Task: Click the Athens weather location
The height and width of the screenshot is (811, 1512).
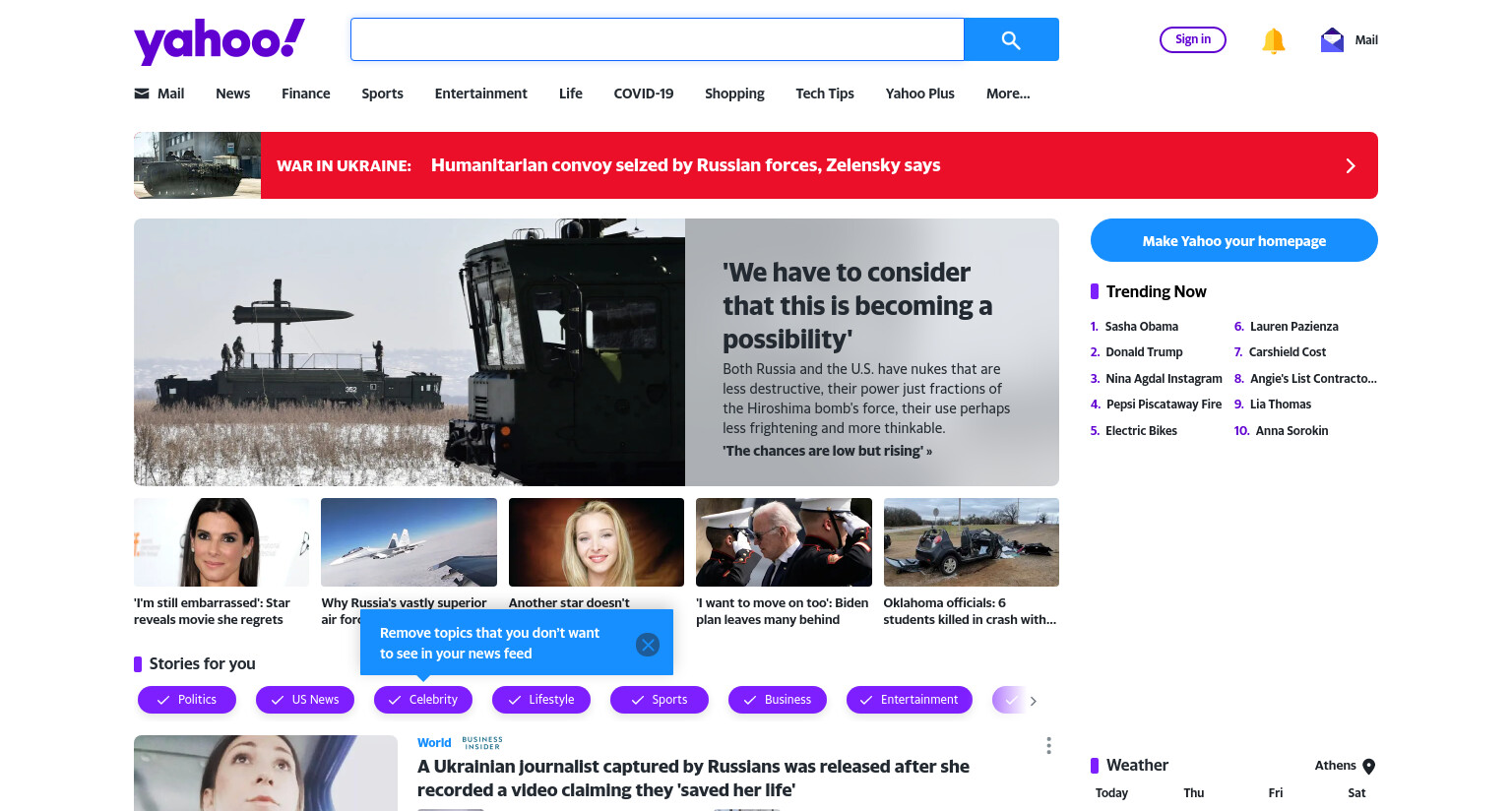Action: pos(1335,766)
